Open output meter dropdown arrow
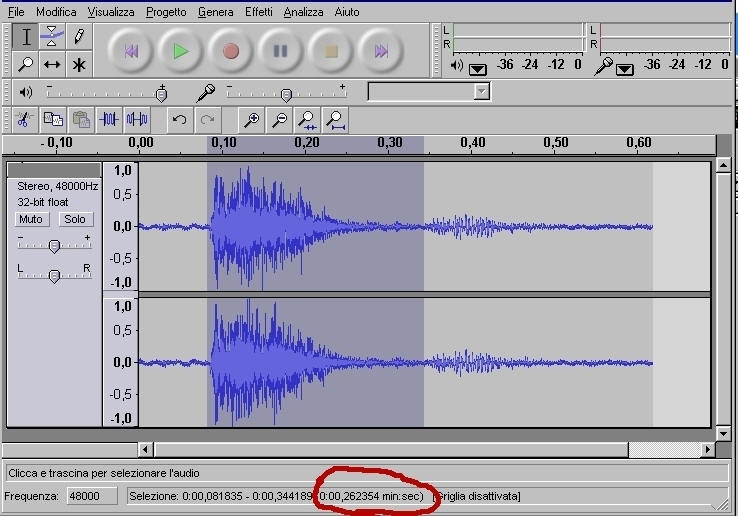 click(x=478, y=70)
